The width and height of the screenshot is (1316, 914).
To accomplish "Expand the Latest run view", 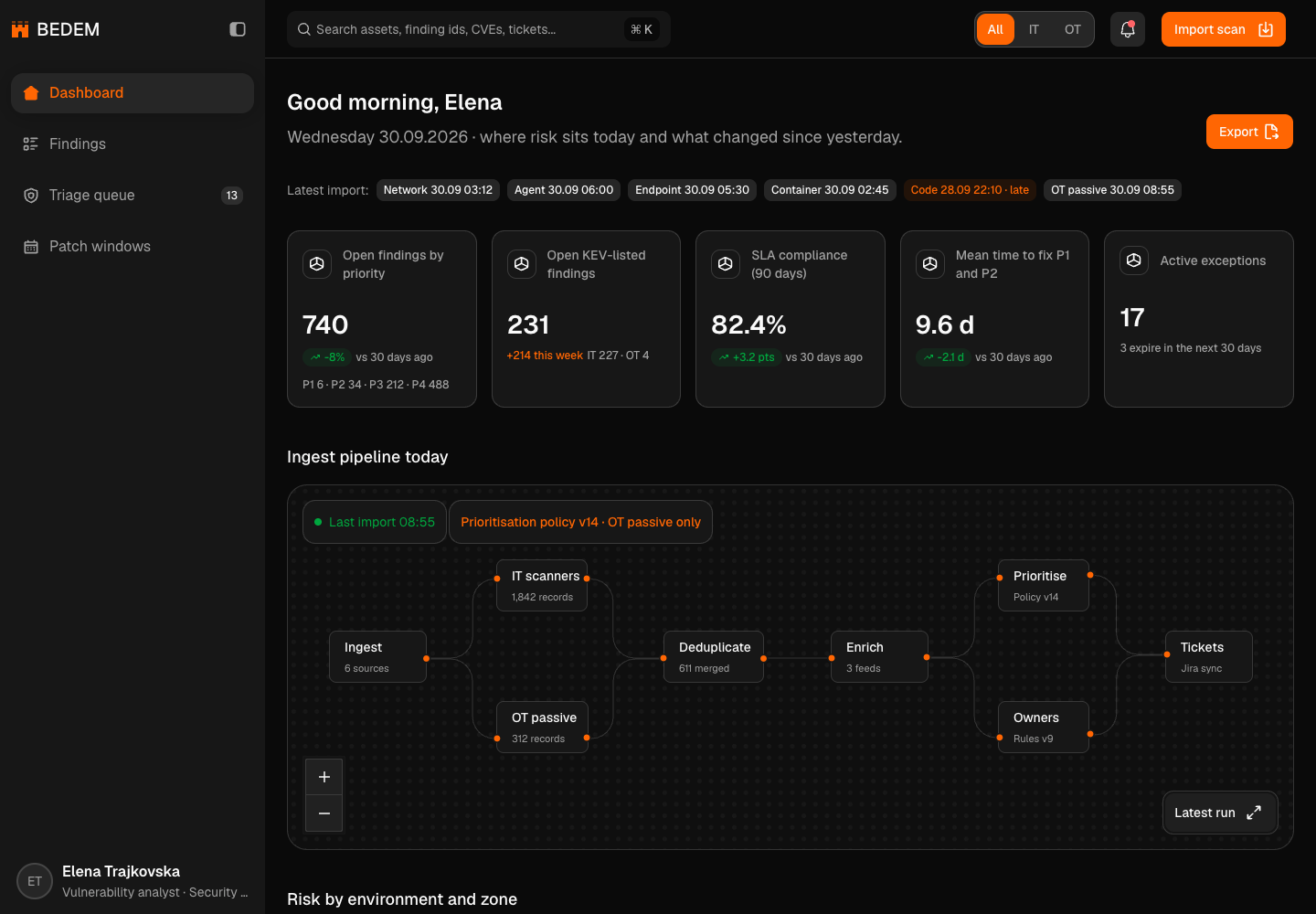I will tap(1220, 813).
